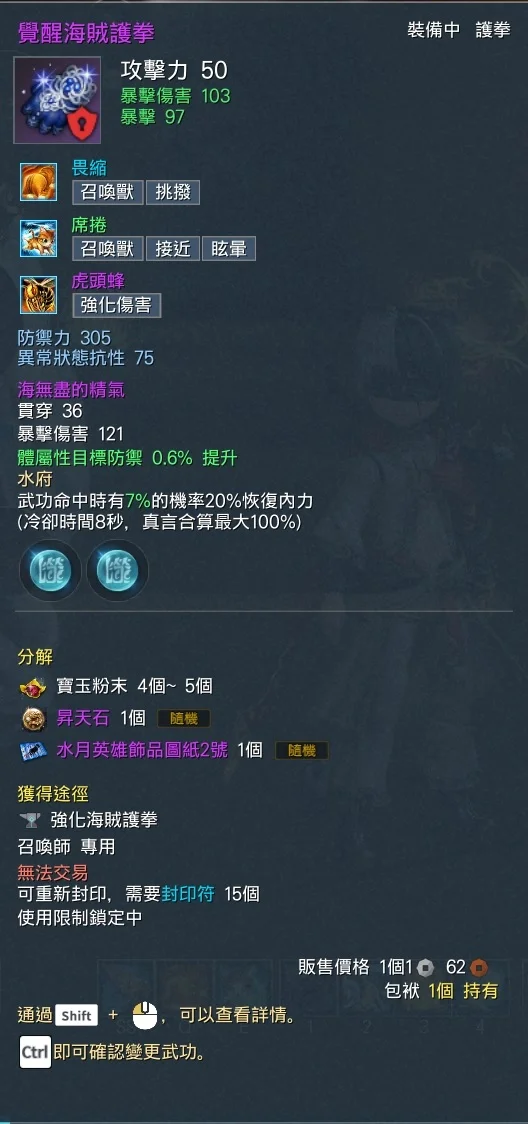Viewport: 528px width, 1124px height.
Task: Click the Shift key hint badge
Action: click(76, 1016)
